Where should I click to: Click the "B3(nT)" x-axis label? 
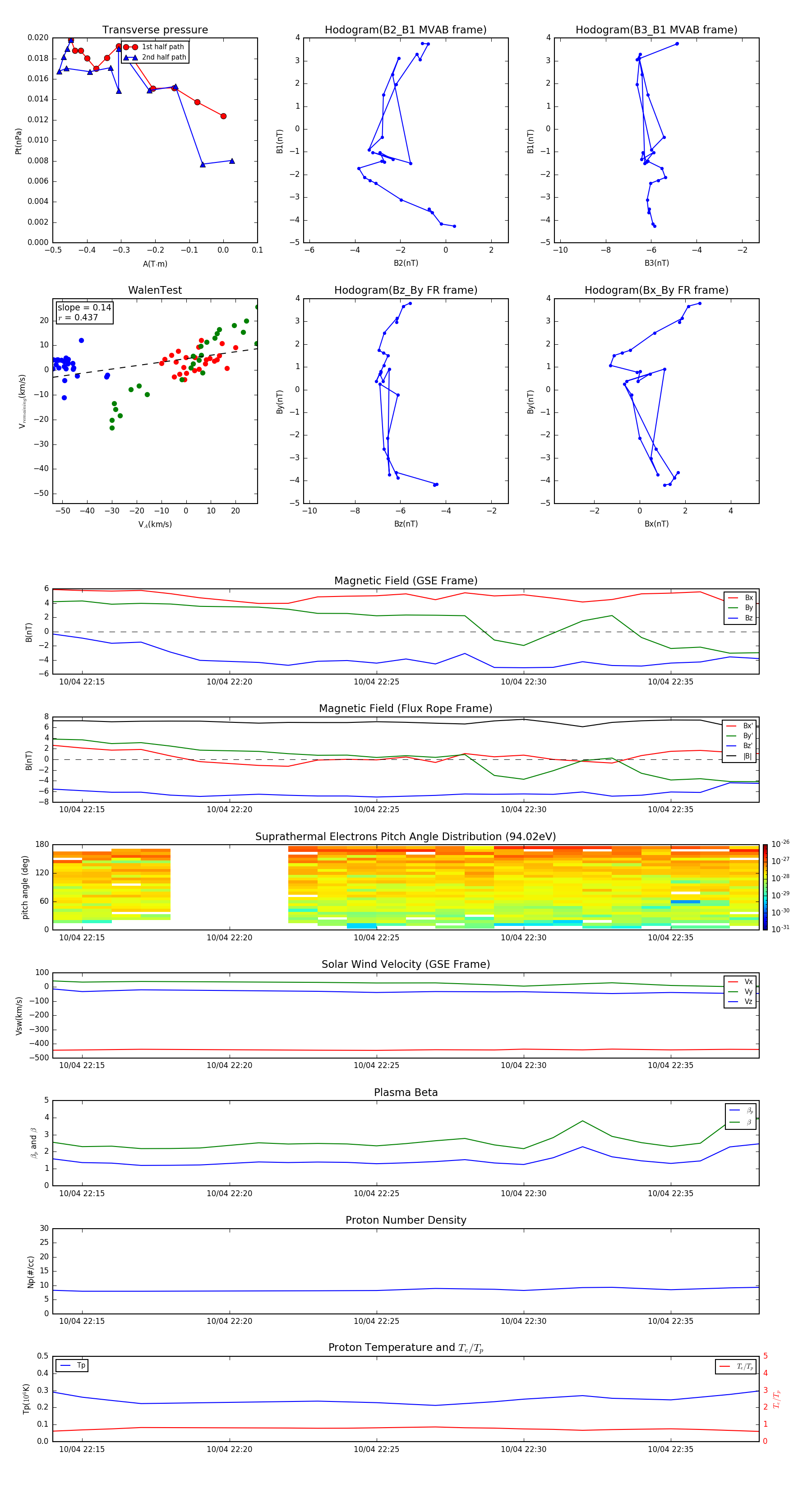[656, 263]
